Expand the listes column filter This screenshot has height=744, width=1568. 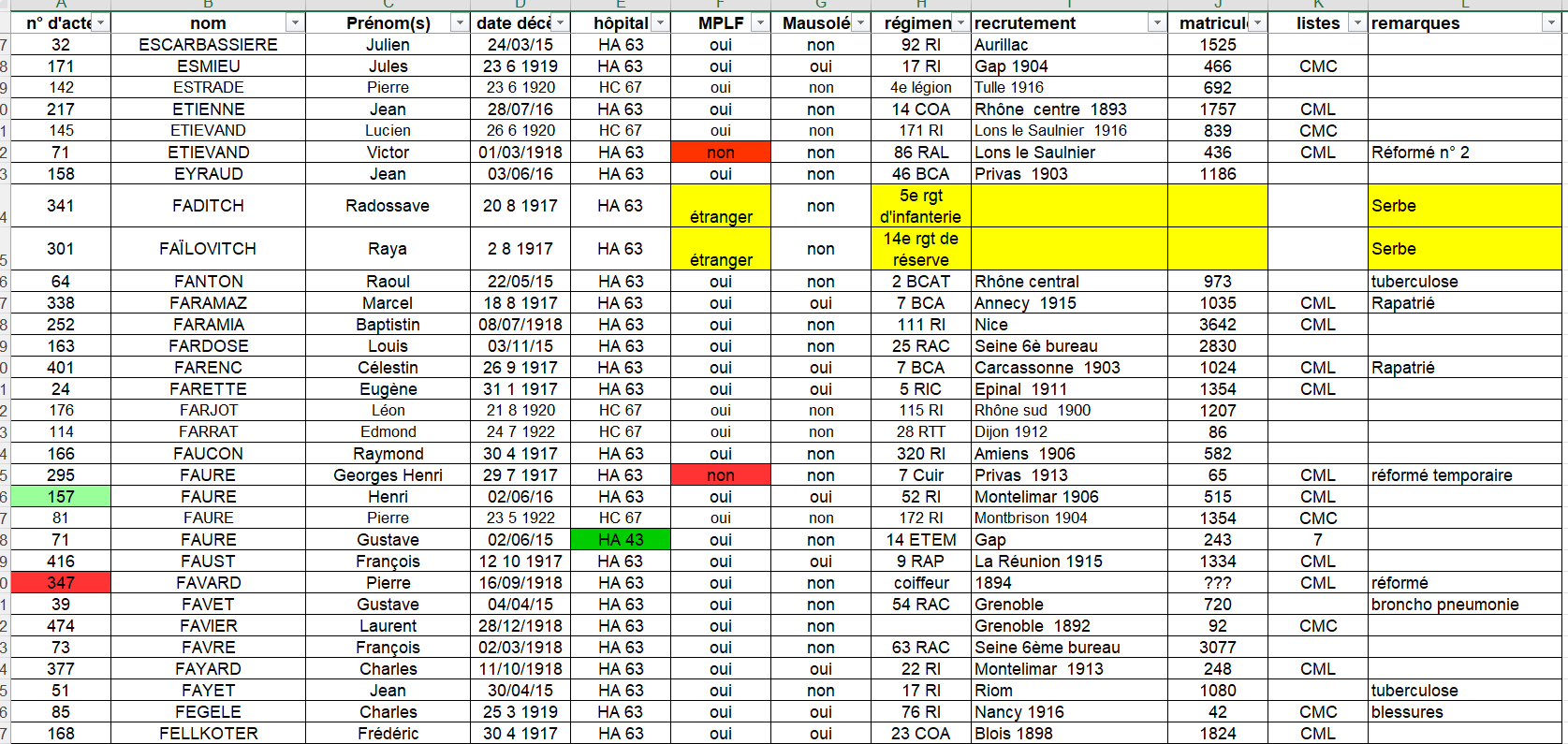point(1357,23)
